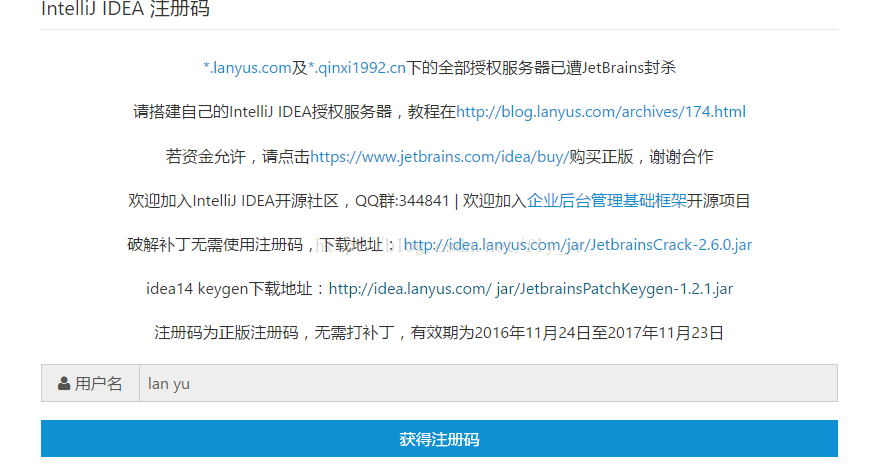Image resolution: width=881 pixels, height=471 pixels.
Task: Download JetbrainsPatchKeygen-1.2.1.jar link
Action: point(531,288)
